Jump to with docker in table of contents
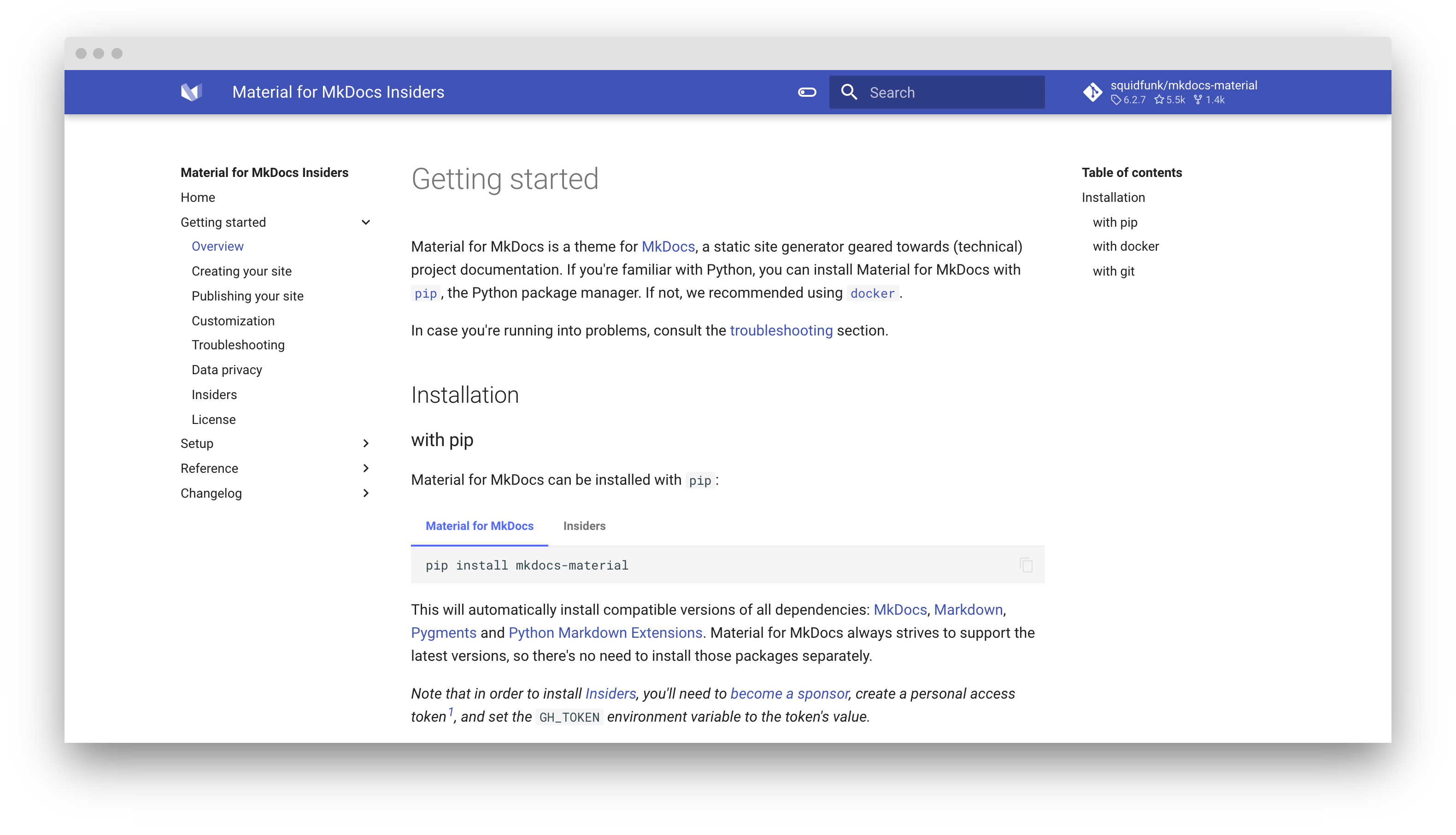 coord(1125,247)
